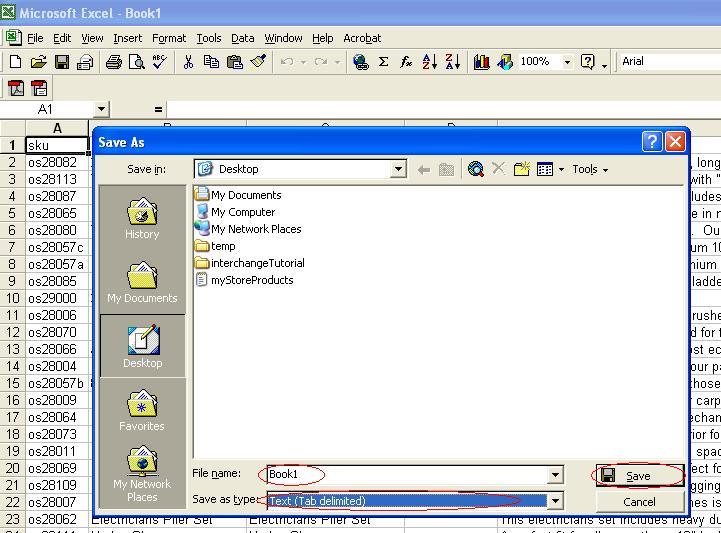Click the Print toolbar icon
Image resolution: width=721 pixels, height=533 pixels.
tap(114, 62)
